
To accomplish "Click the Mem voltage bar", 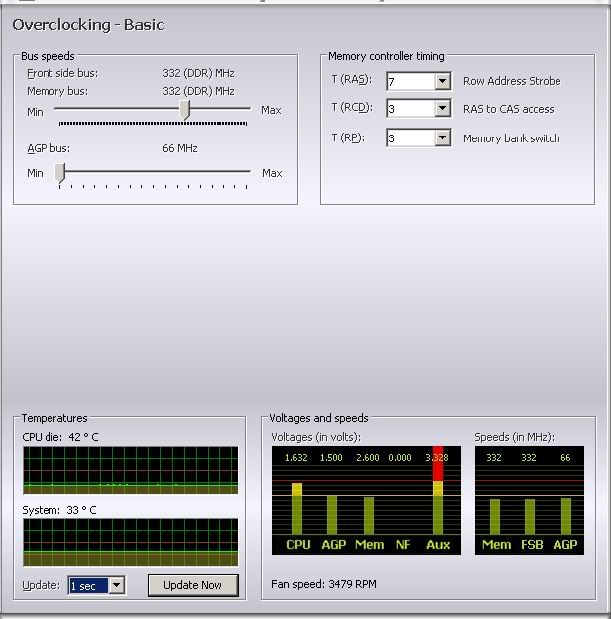I will (x=369, y=516).
